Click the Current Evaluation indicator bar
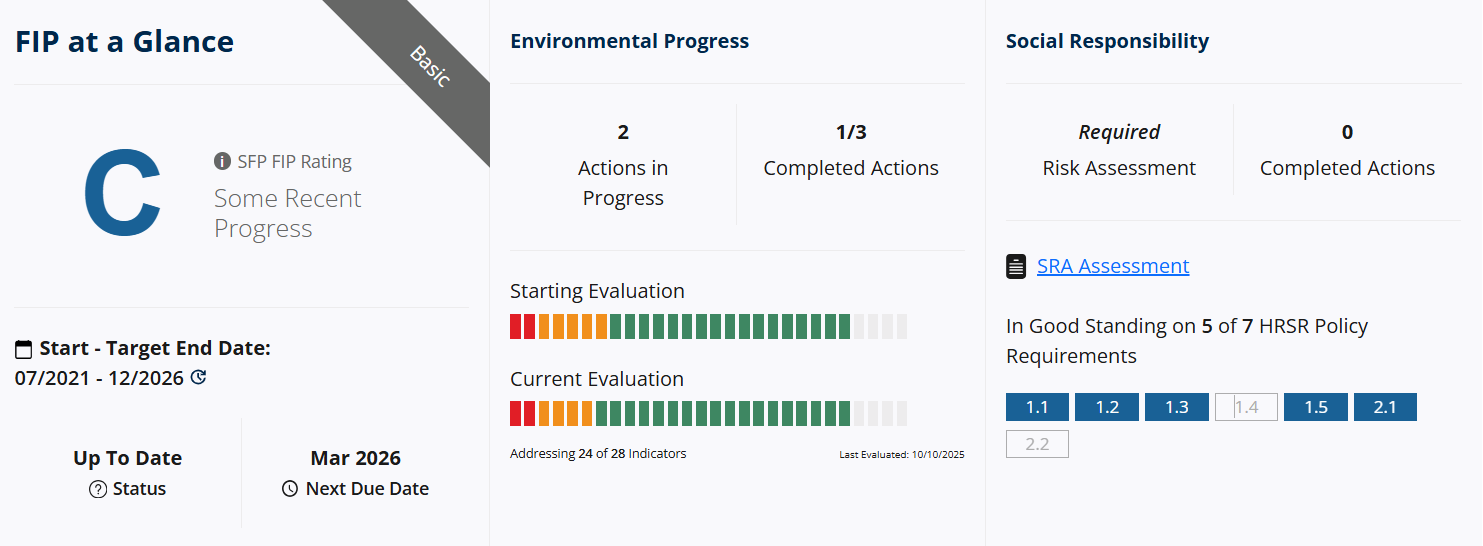The width and height of the screenshot is (1483, 546). click(x=708, y=414)
